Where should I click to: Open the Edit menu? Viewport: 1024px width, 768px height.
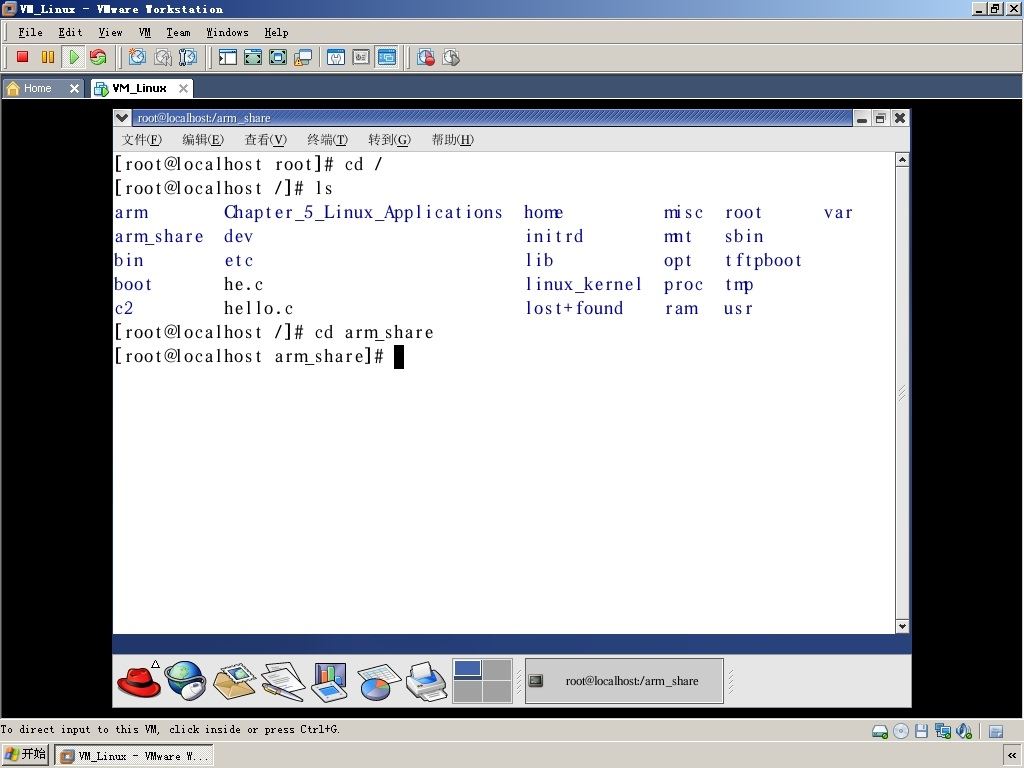pyautogui.click(x=70, y=33)
